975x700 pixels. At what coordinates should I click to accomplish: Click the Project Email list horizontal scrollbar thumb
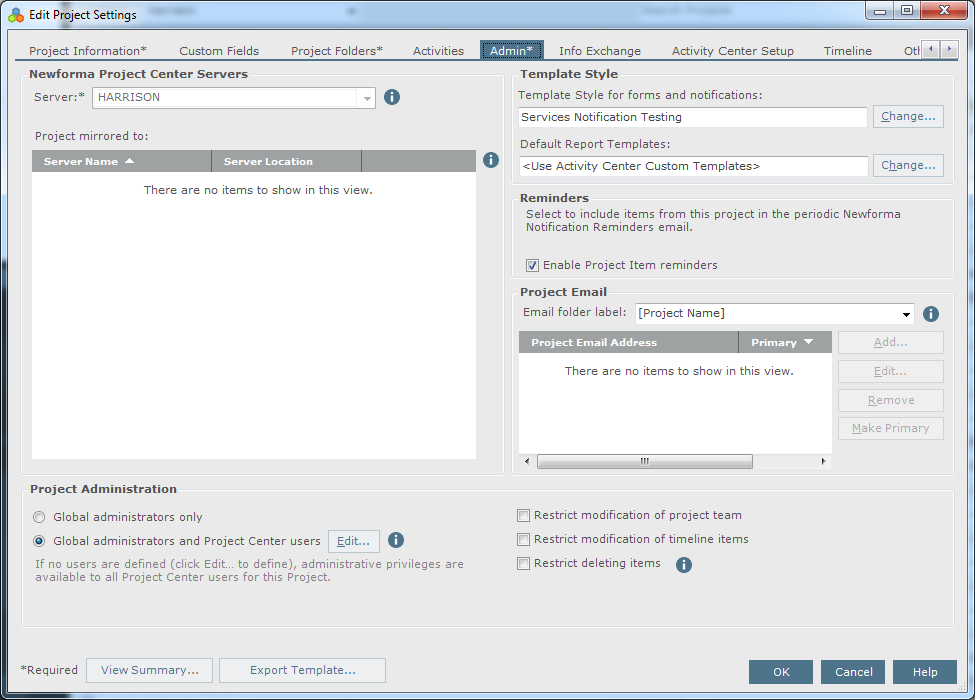point(645,461)
